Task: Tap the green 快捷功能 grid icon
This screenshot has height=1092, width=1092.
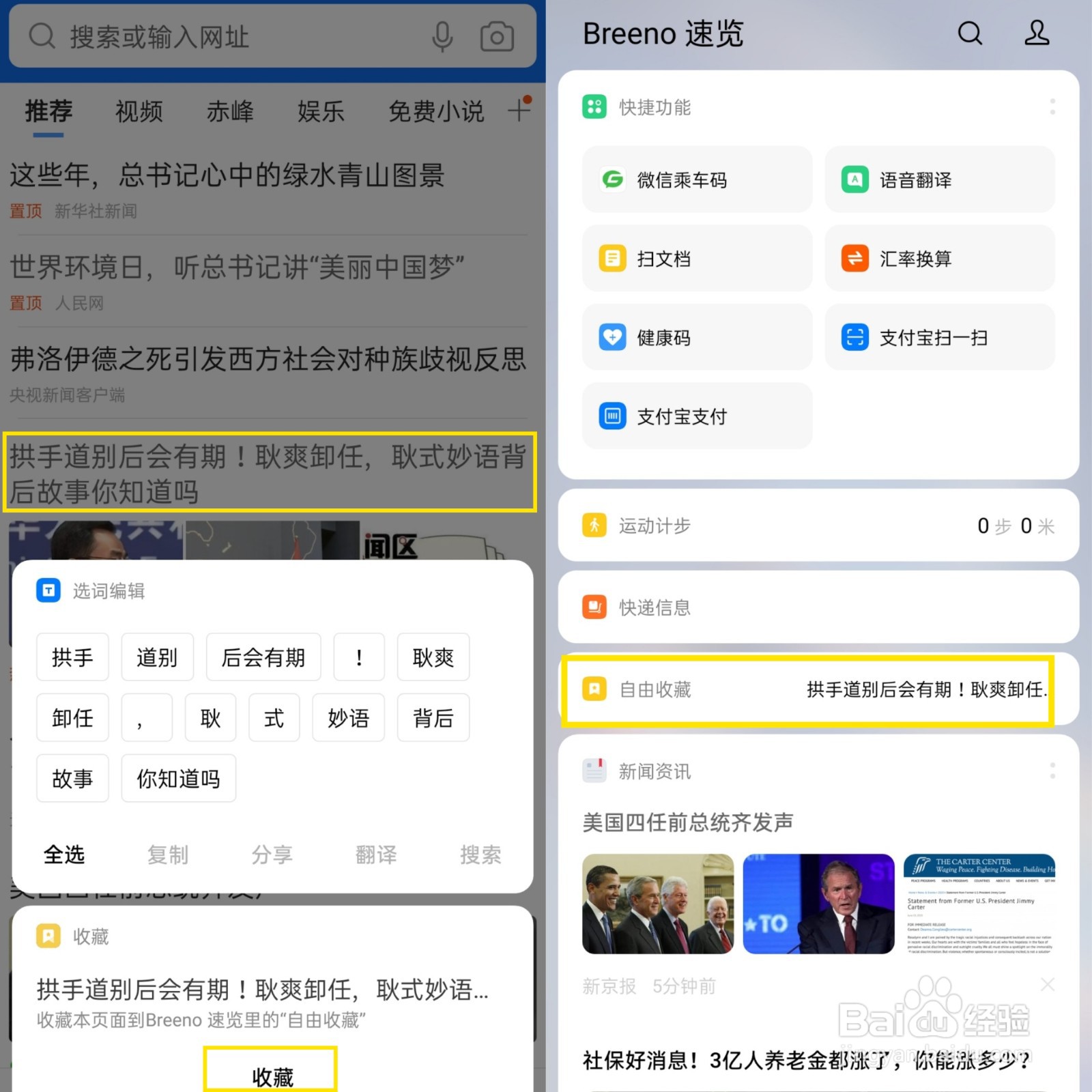Action: pyautogui.click(x=594, y=106)
